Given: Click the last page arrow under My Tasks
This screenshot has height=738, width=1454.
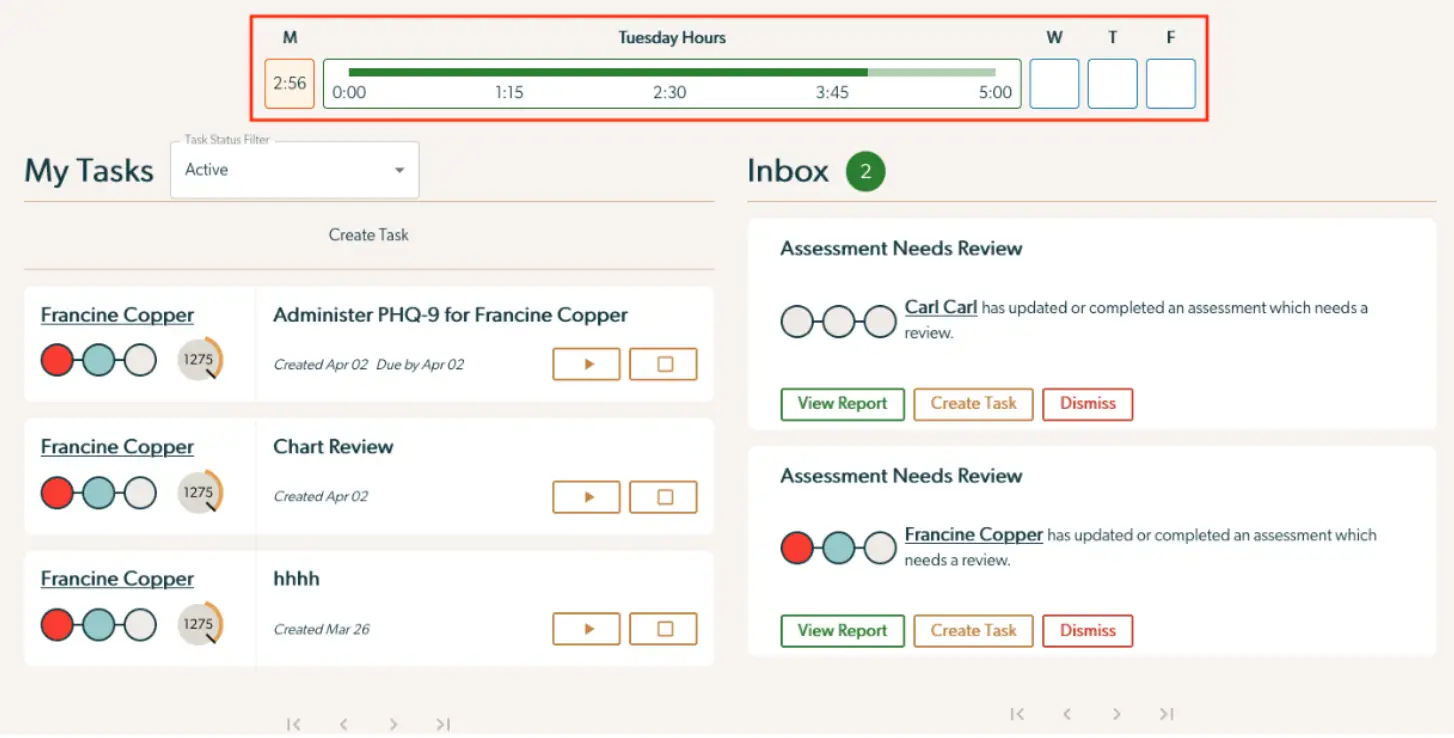Looking at the screenshot, I should [x=443, y=723].
